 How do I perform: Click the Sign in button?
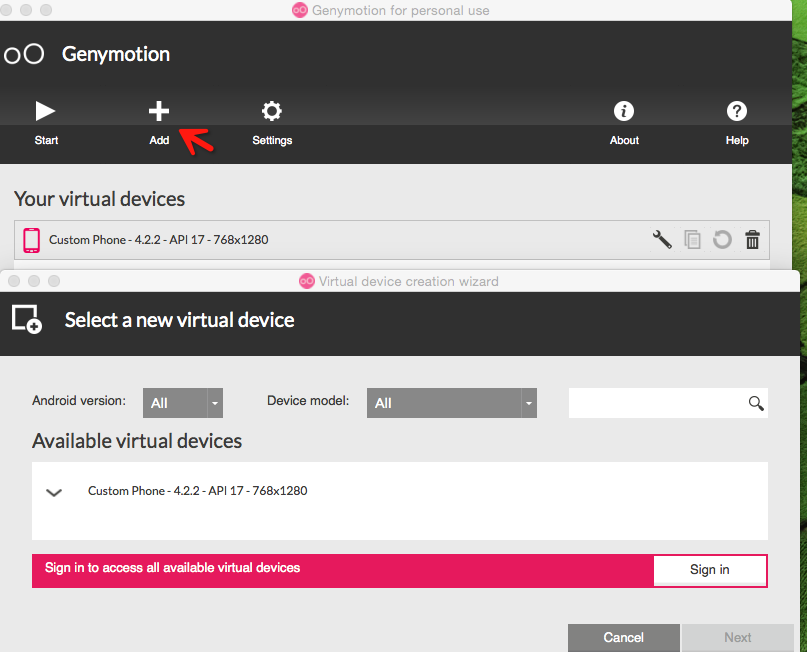(x=710, y=570)
